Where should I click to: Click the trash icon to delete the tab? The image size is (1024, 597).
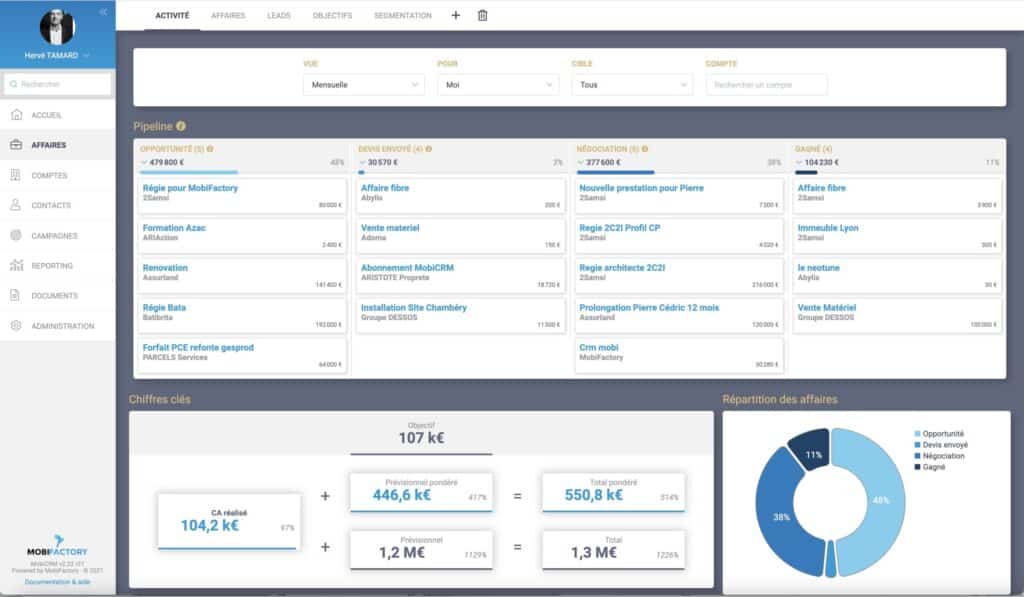click(x=483, y=16)
